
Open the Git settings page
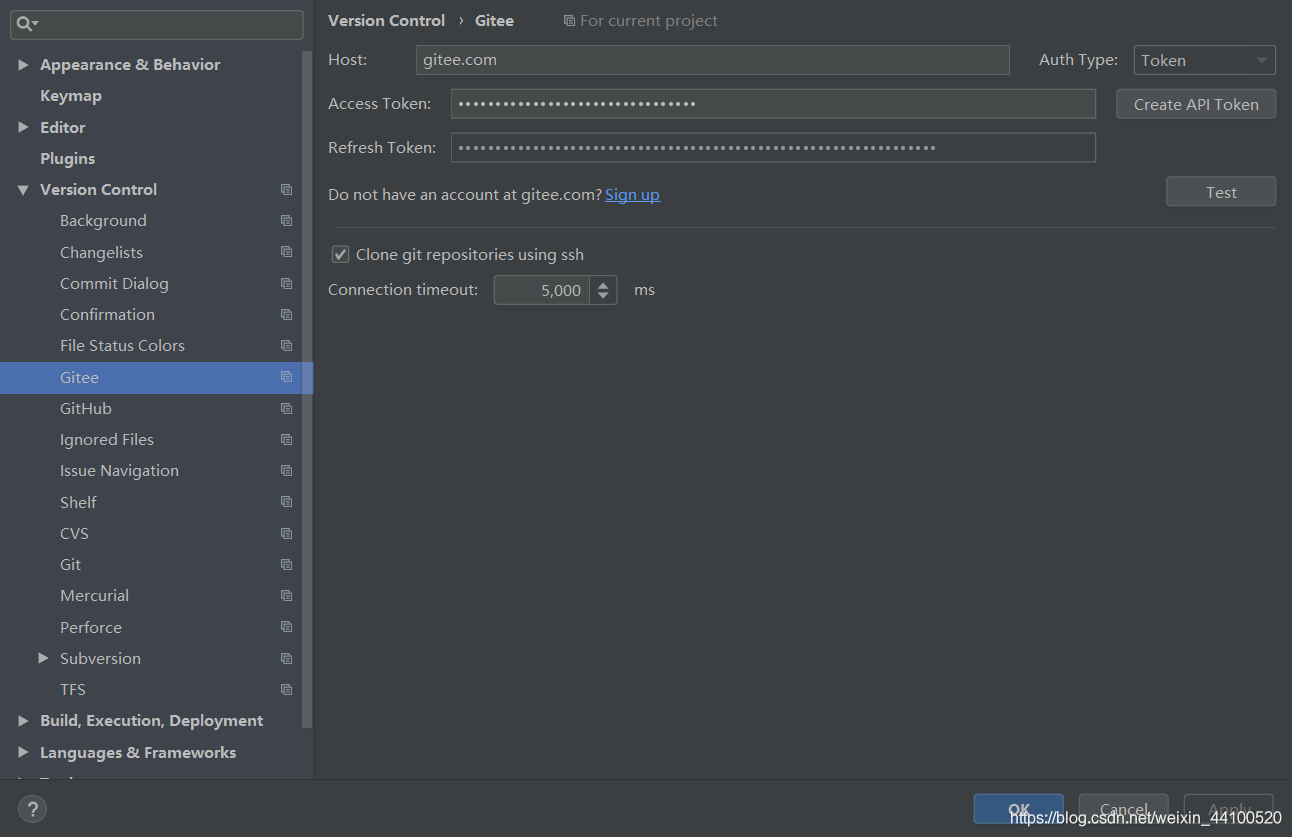(70, 564)
